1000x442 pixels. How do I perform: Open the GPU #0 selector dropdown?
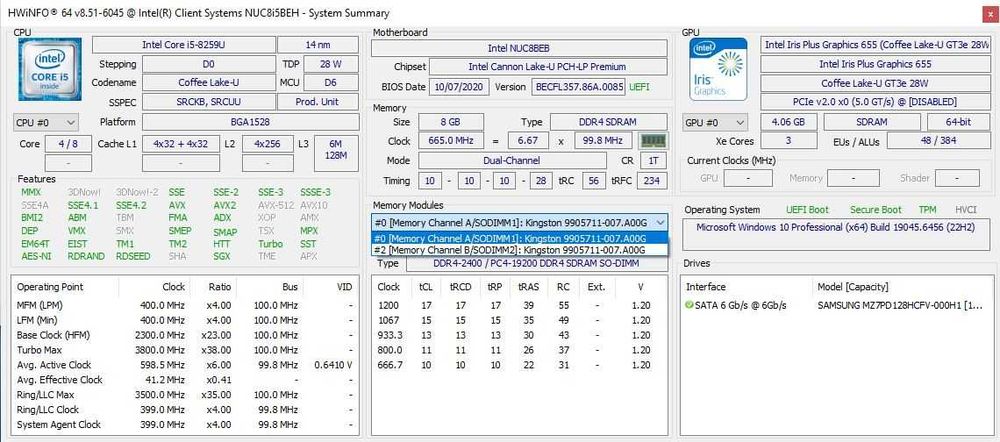click(x=715, y=122)
